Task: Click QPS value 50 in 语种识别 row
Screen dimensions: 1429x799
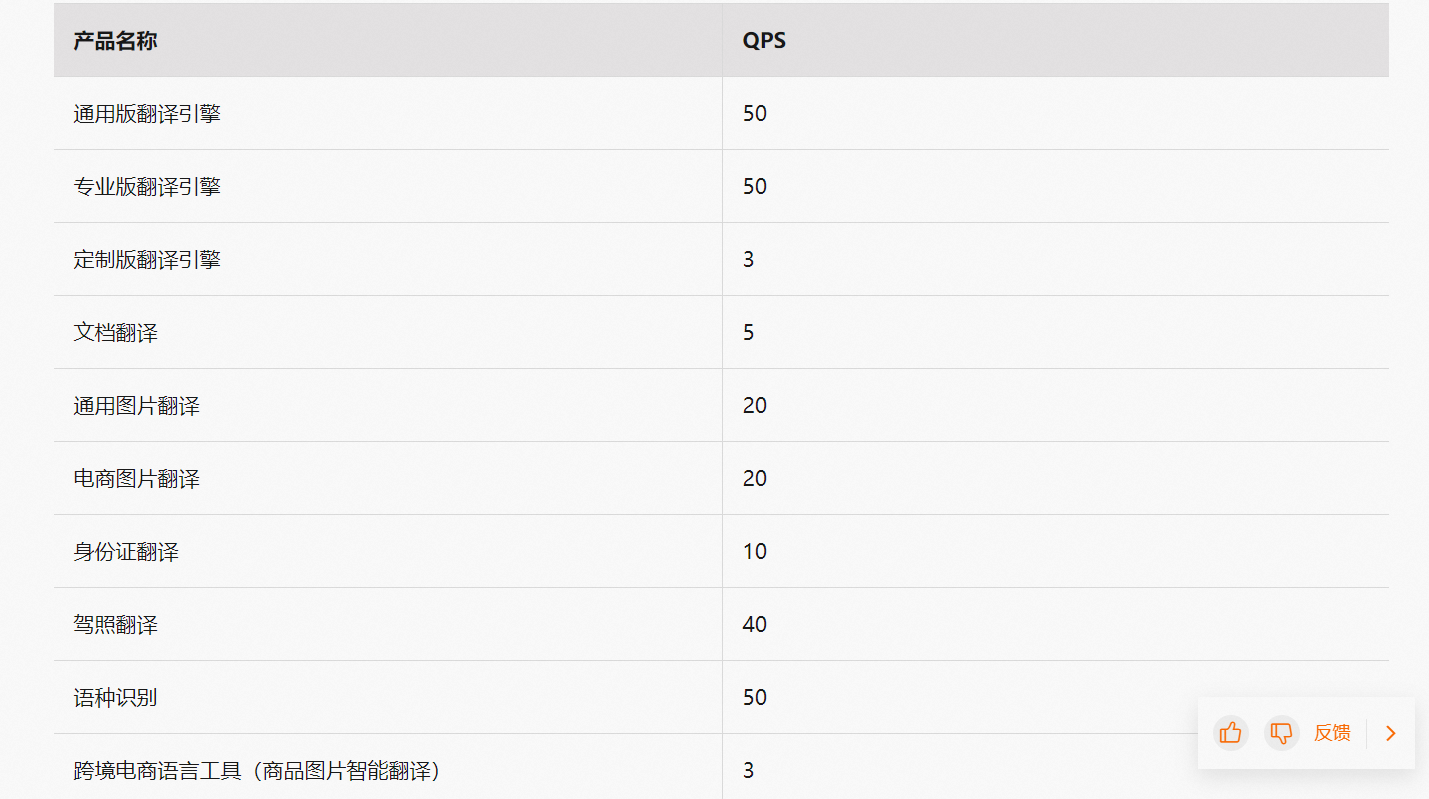Action: (x=755, y=698)
